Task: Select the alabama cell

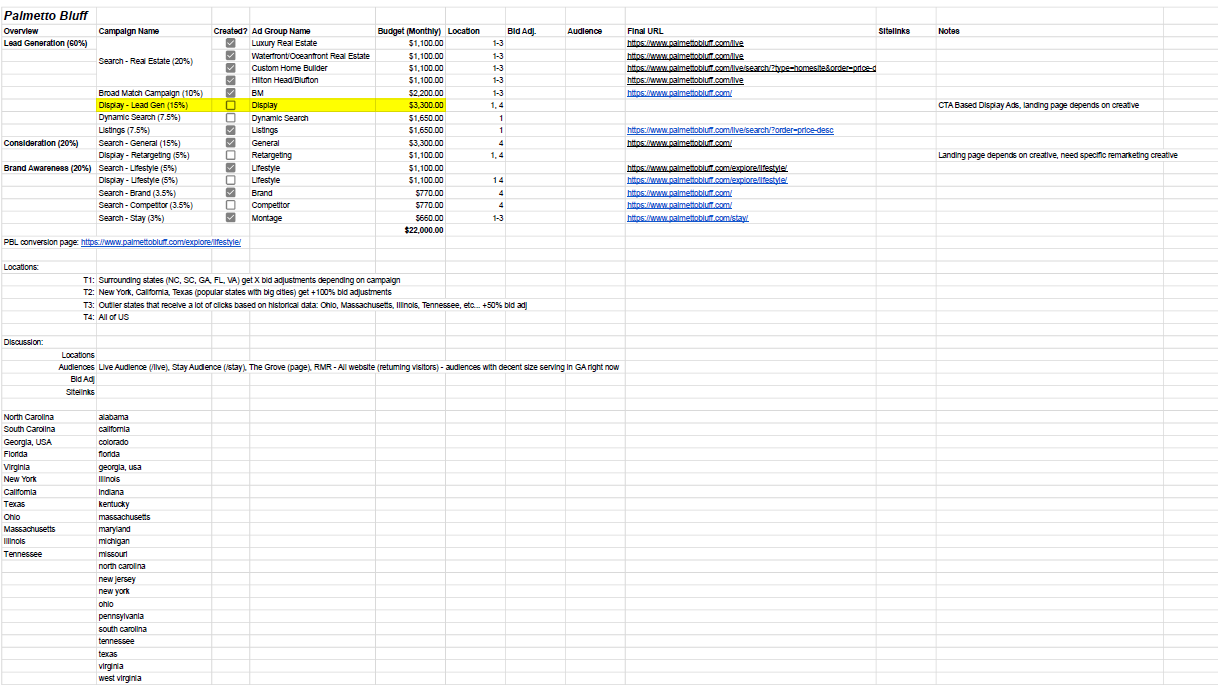Action: [154, 417]
